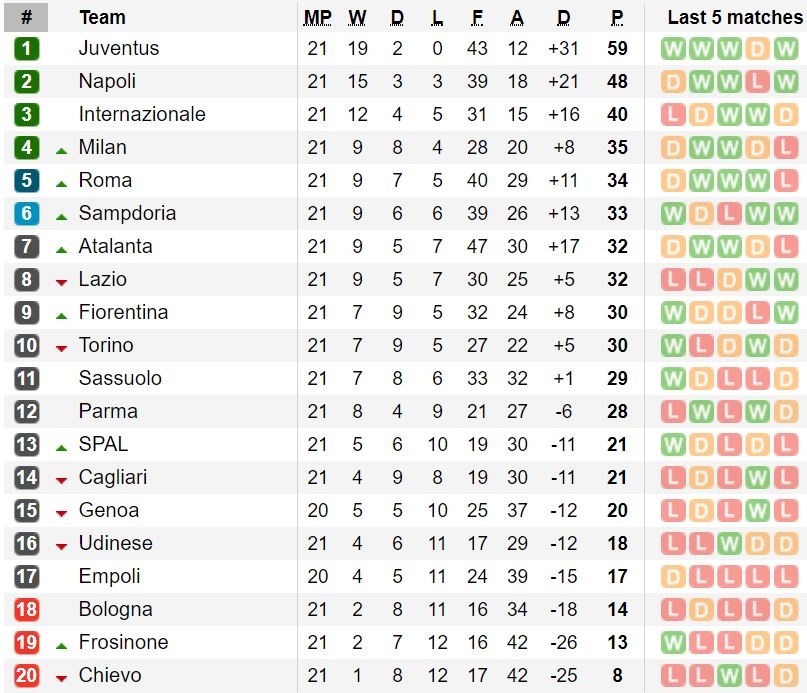Sort by the P points column header
This screenshot has height=693, width=807.
[617, 17]
